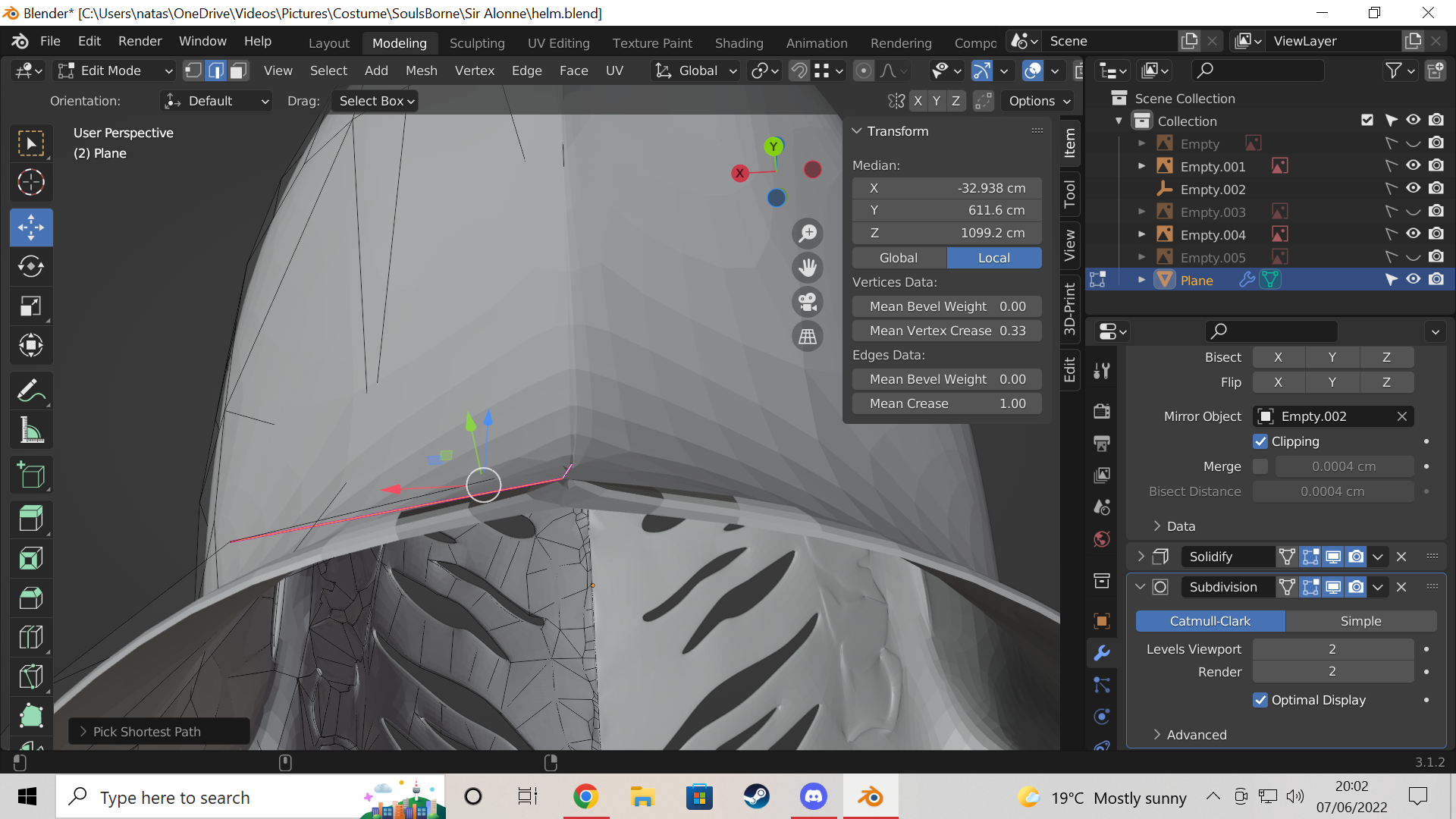Select the Rotate tool in toolbar

30,267
